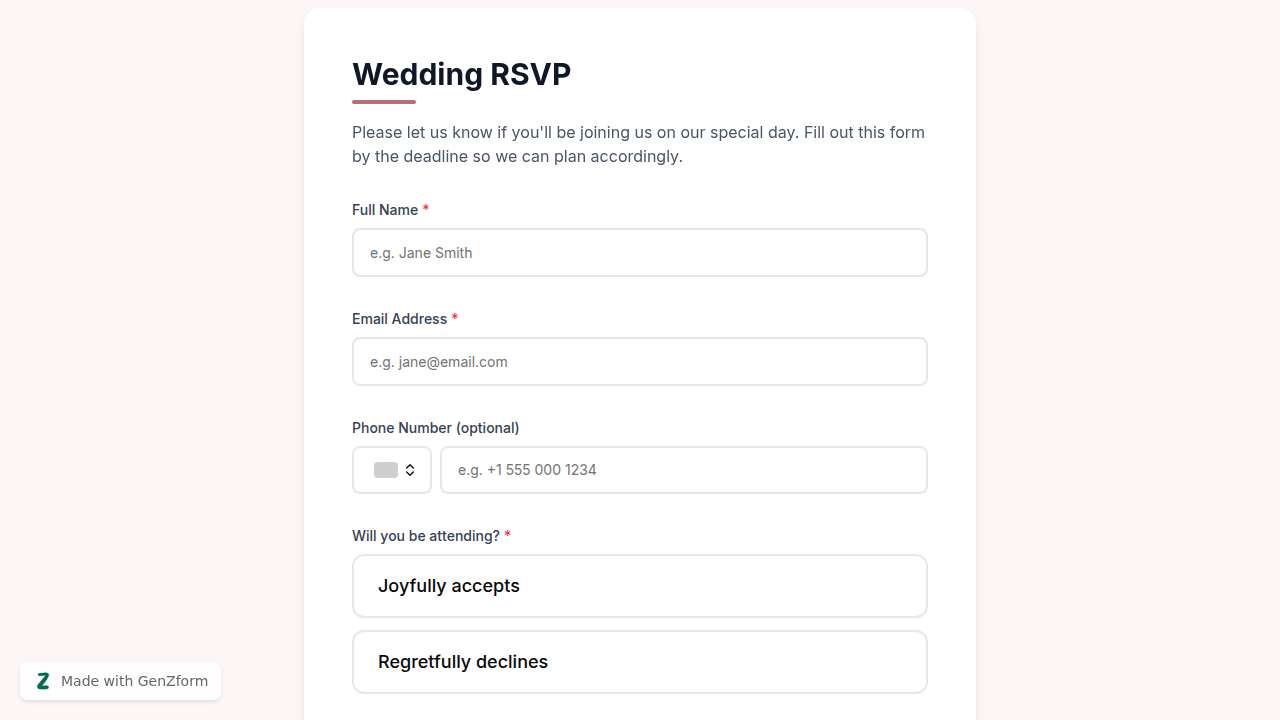The height and width of the screenshot is (720, 1280).
Task: Click the Email Address input field
Action: click(x=639, y=361)
